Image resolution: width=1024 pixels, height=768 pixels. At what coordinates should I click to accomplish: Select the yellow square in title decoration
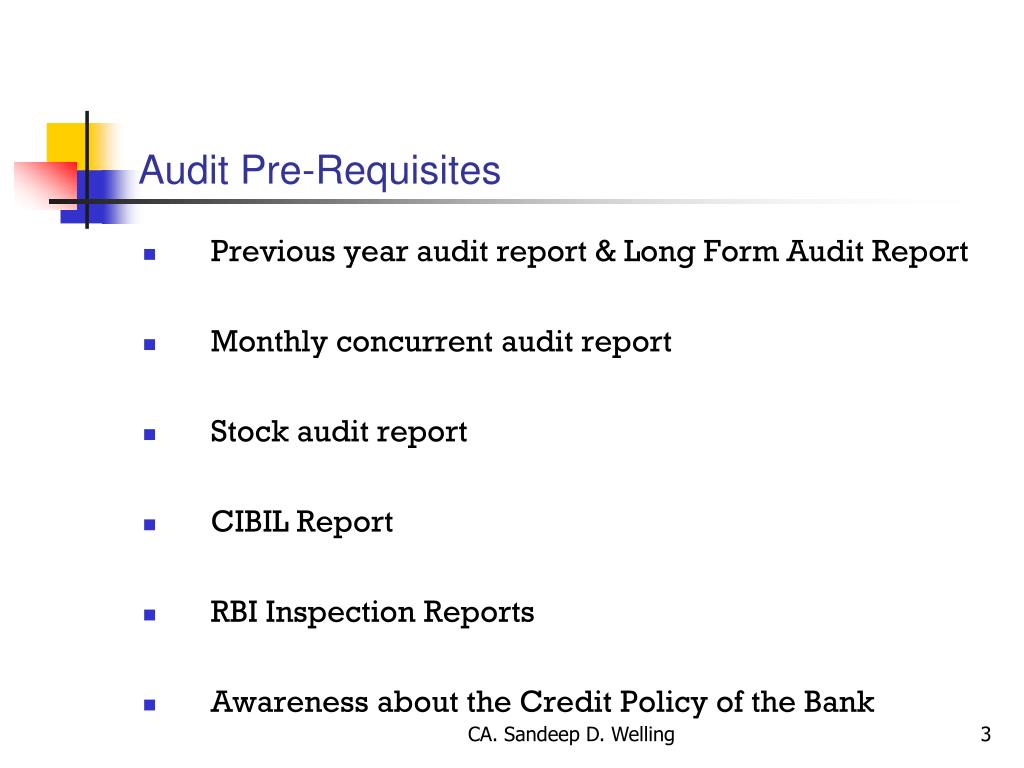(x=70, y=147)
